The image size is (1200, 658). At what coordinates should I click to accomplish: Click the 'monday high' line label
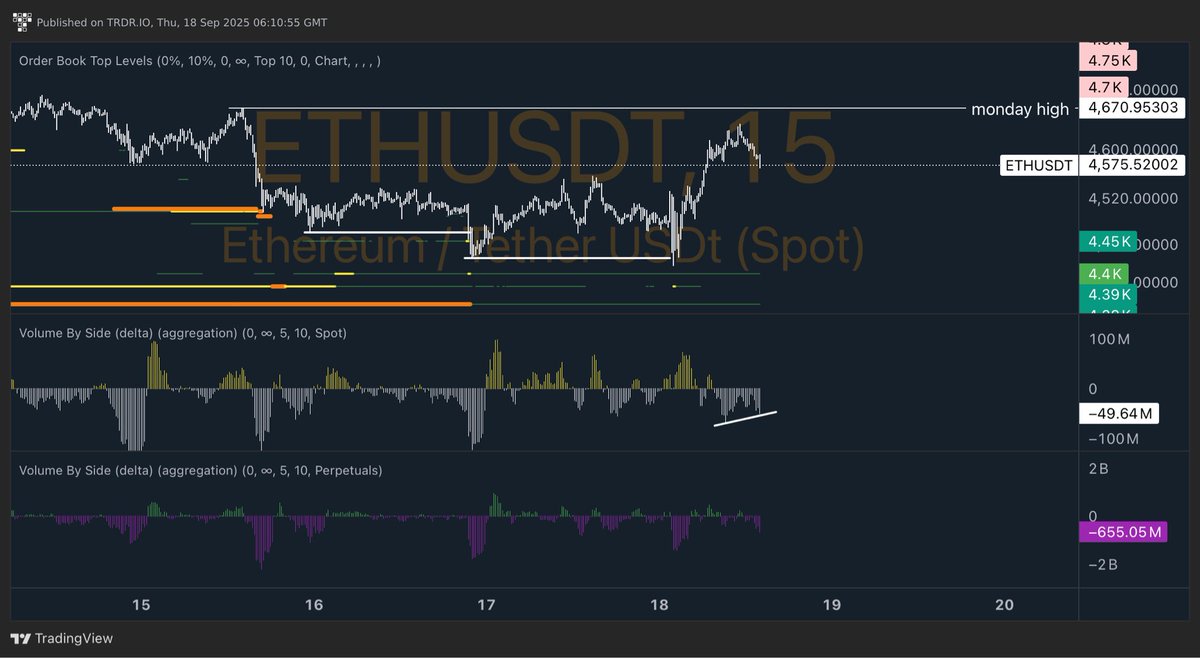pos(1019,109)
